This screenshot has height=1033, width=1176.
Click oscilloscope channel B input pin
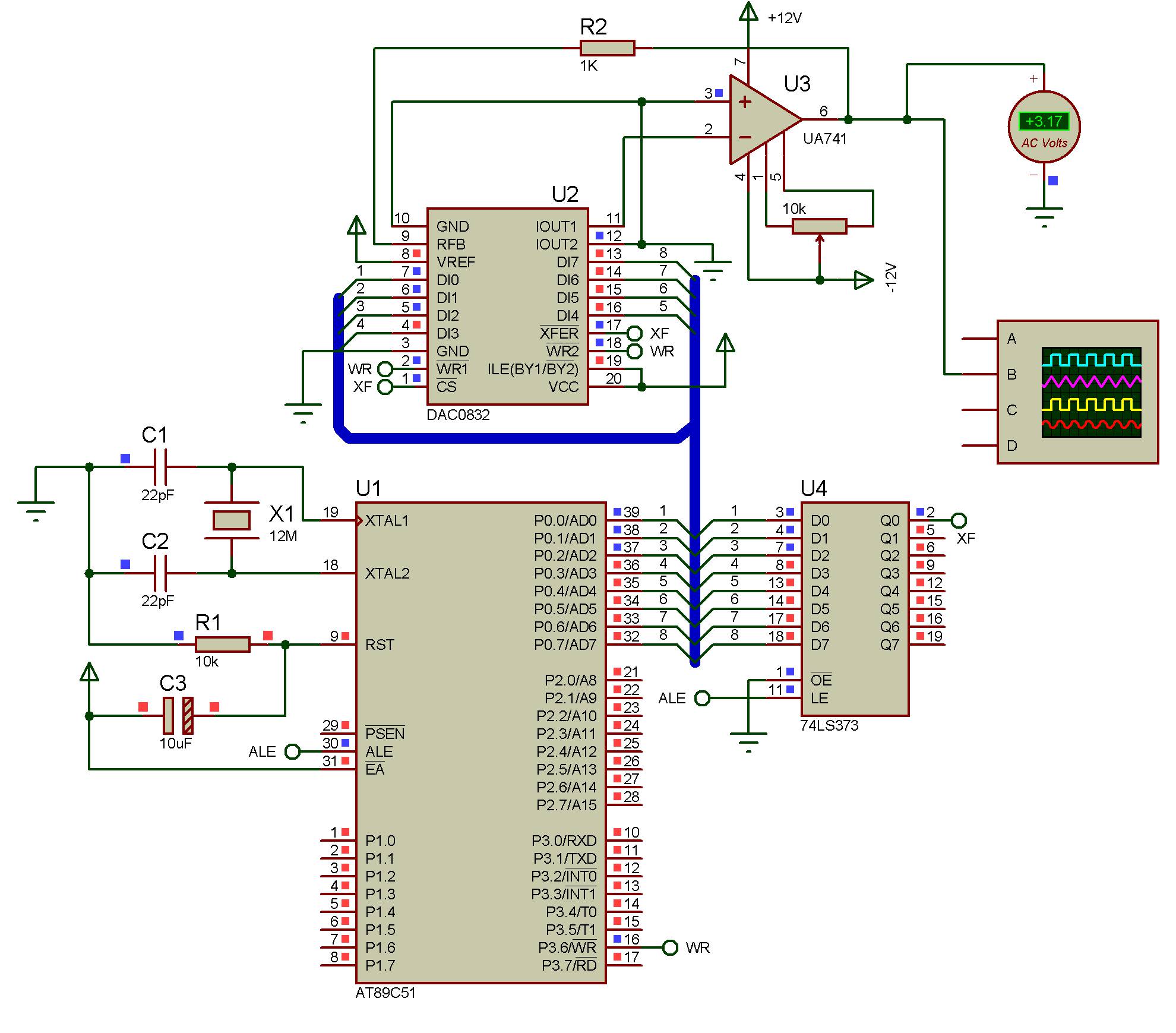[979, 374]
